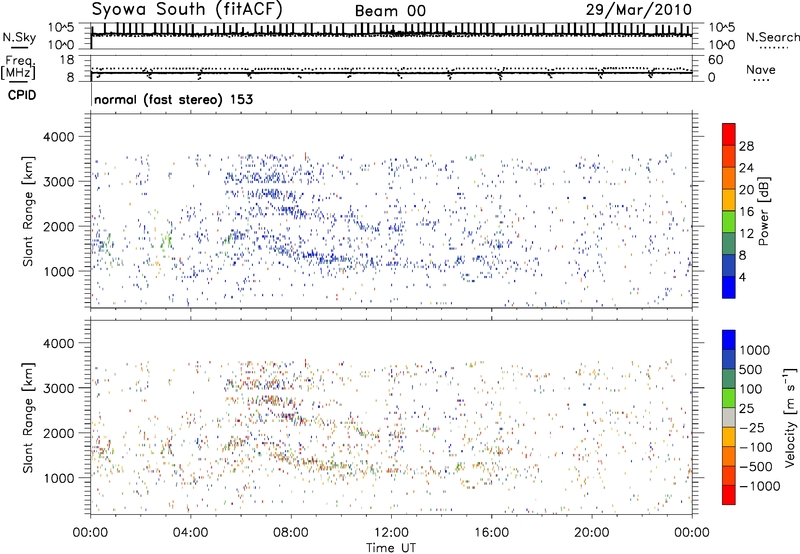Click the '500' value on Velocity colorbar
800x554 pixels.
point(751,370)
